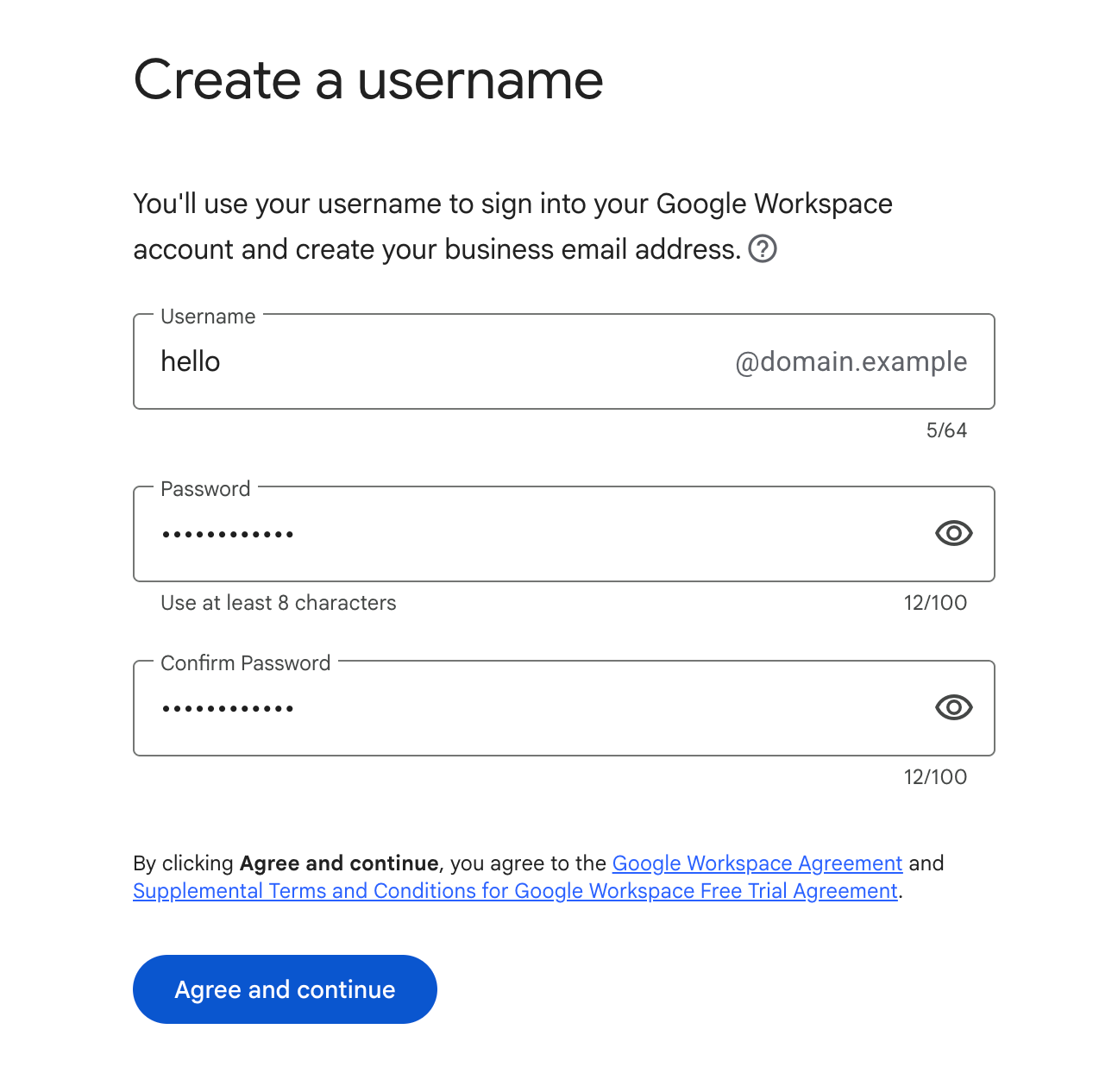This screenshot has width=1099, height=1092.
Task: Reveal the Confirm Password field characters
Action: [x=953, y=708]
